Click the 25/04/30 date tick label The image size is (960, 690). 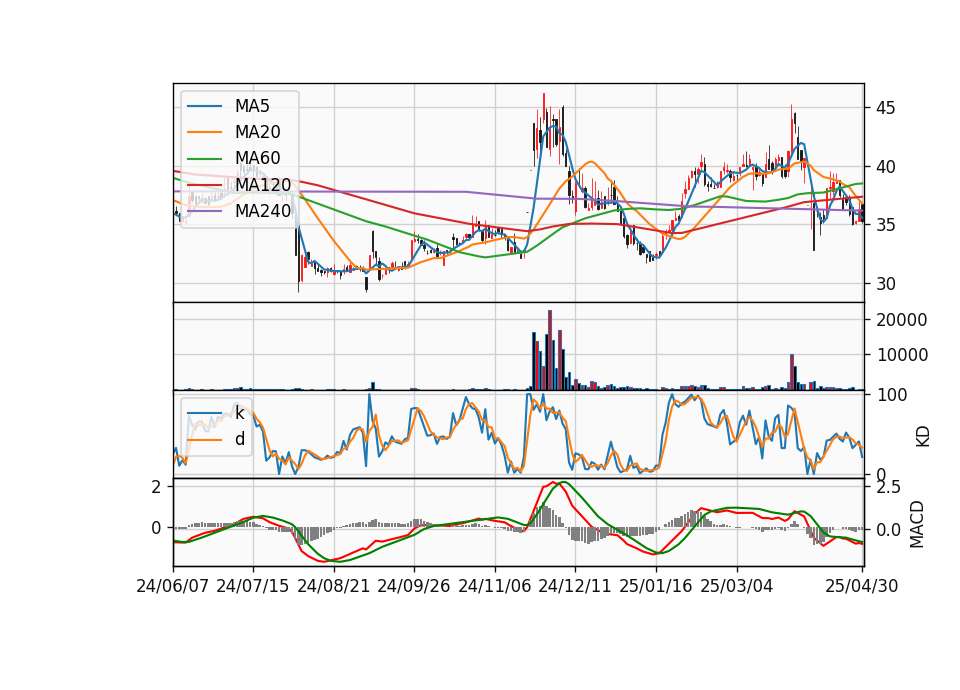click(862, 586)
